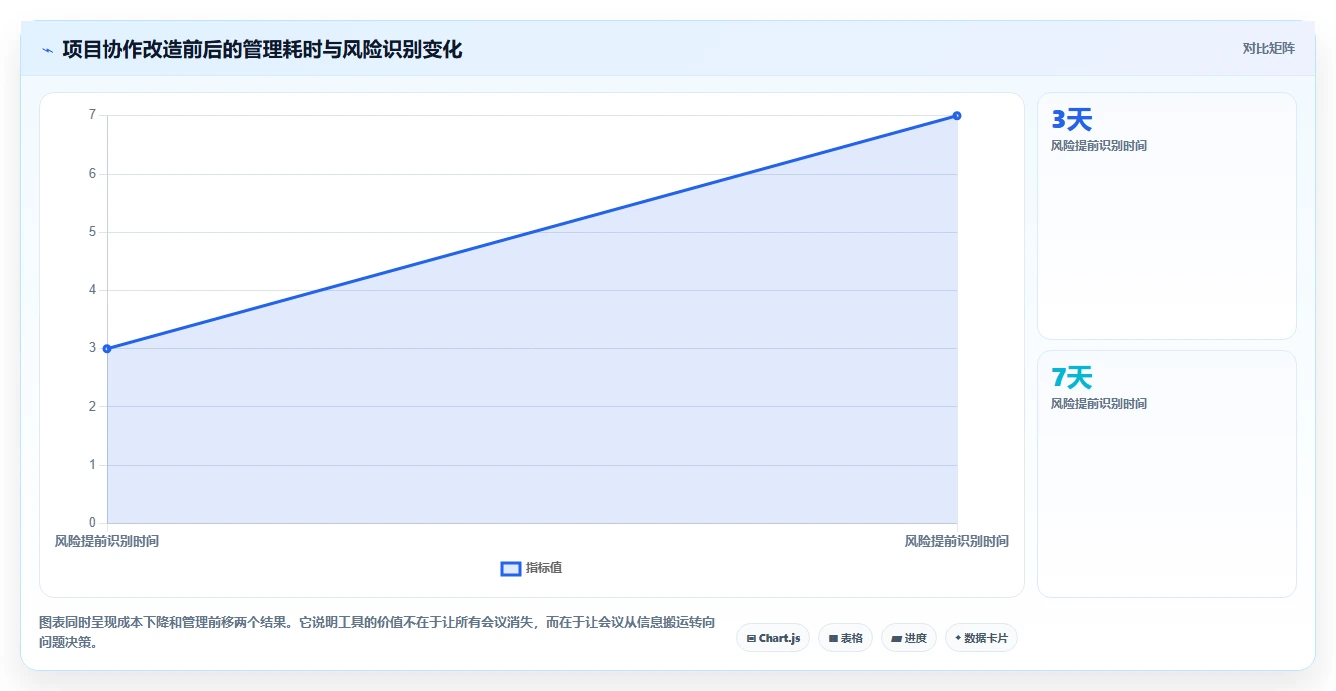1336x691 pixels.
Task: Click the y-axis label 0
Action: click(x=92, y=523)
